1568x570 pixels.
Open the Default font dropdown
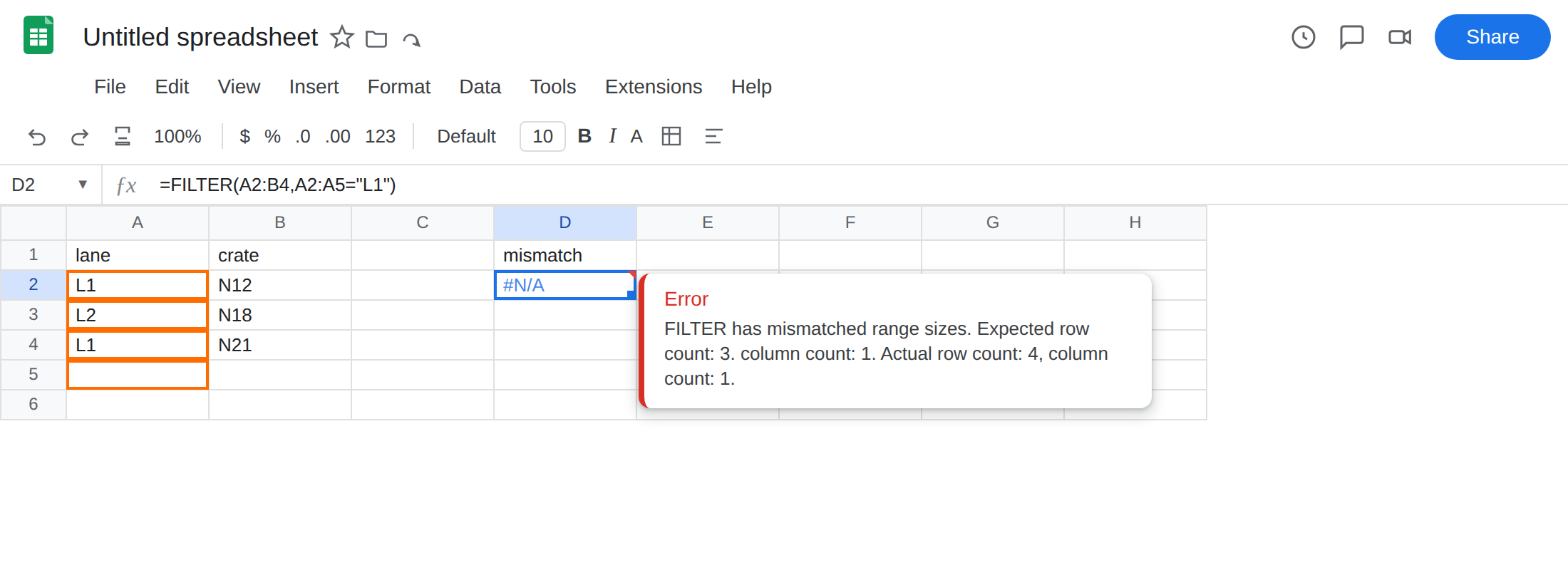pos(466,136)
